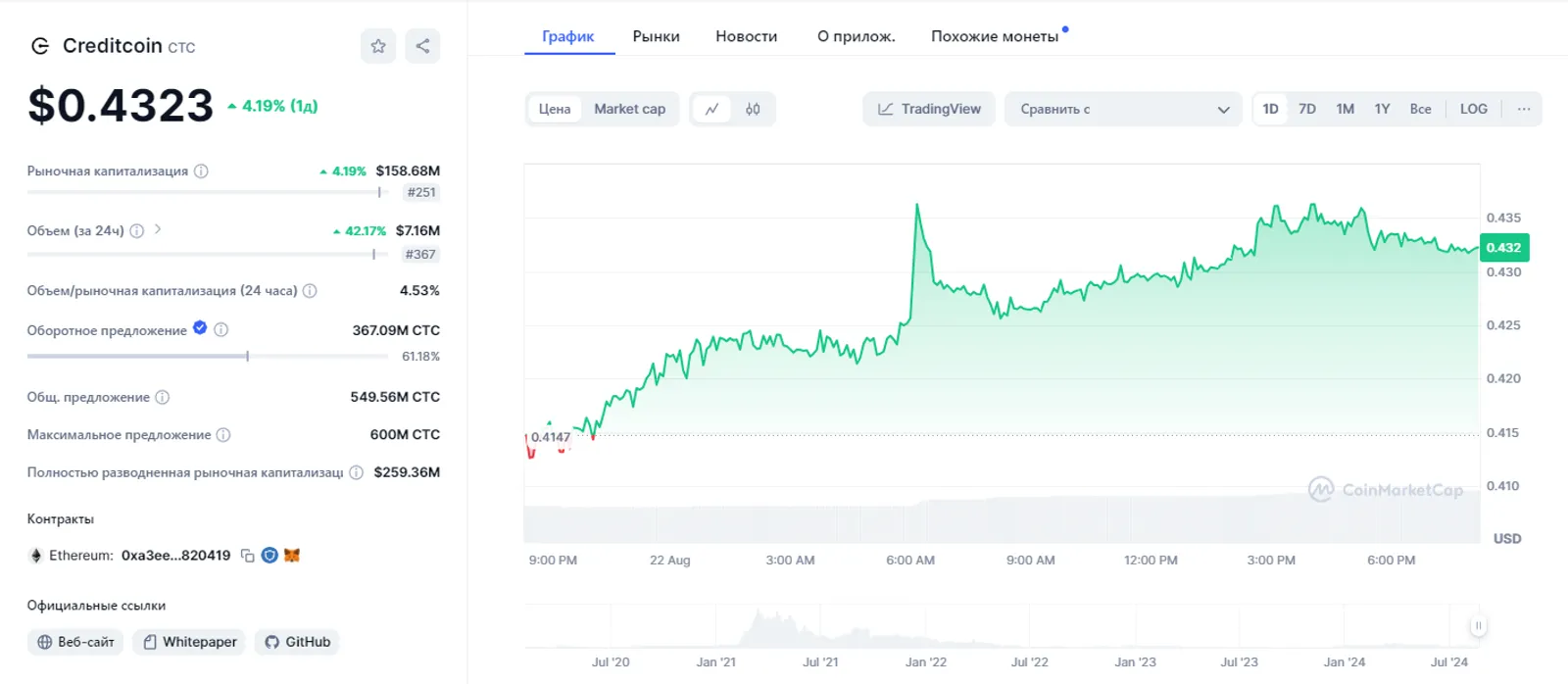Viewport: 1568px width, 684px height.
Task: Click the #367 volume rank badge
Action: pyautogui.click(x=420, y=255)
